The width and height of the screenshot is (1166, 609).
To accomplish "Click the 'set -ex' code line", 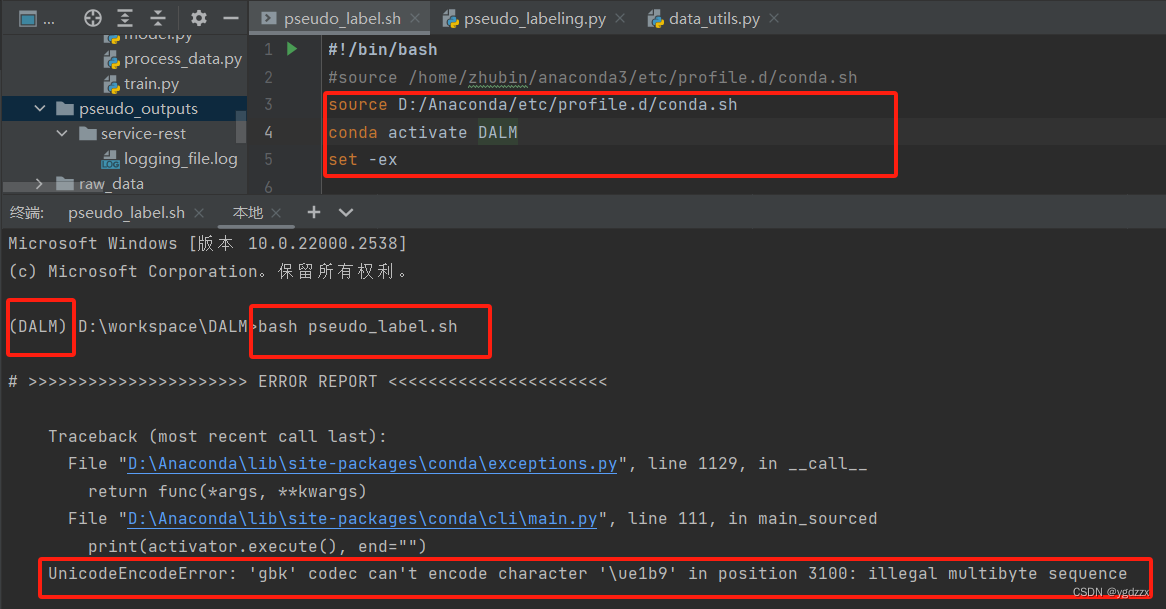I will [363, 160].
